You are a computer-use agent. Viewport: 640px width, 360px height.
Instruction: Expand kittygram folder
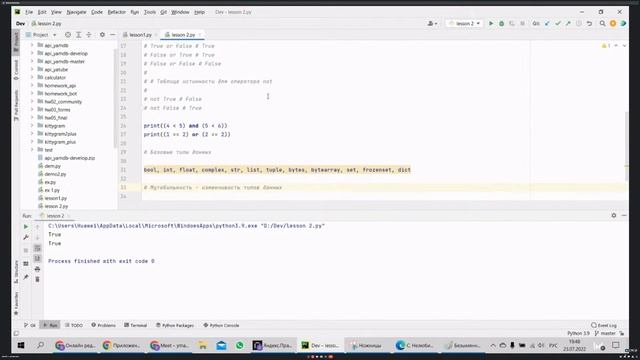(x=32, y=126)
